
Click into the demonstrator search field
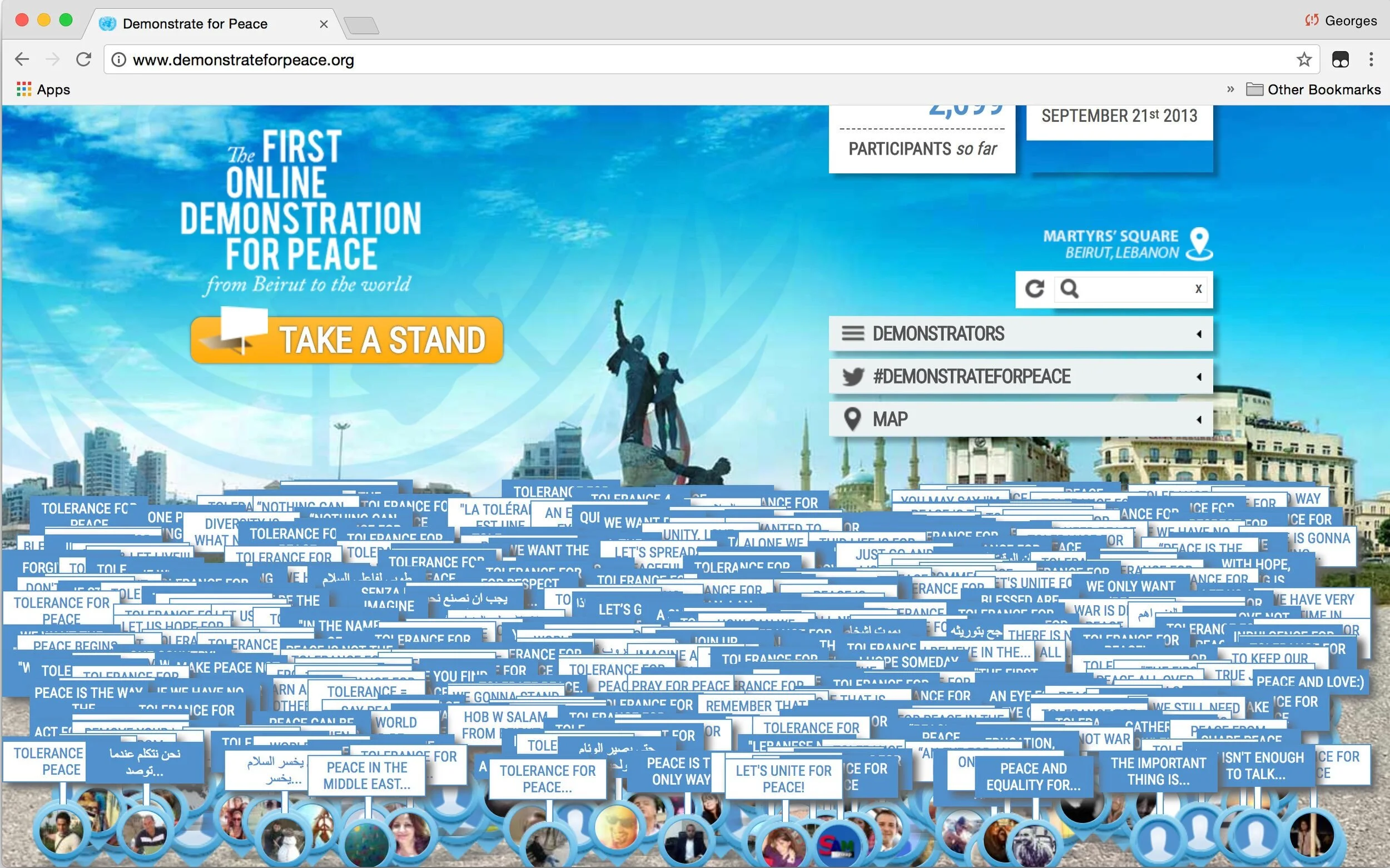(x=1134, y=289)
